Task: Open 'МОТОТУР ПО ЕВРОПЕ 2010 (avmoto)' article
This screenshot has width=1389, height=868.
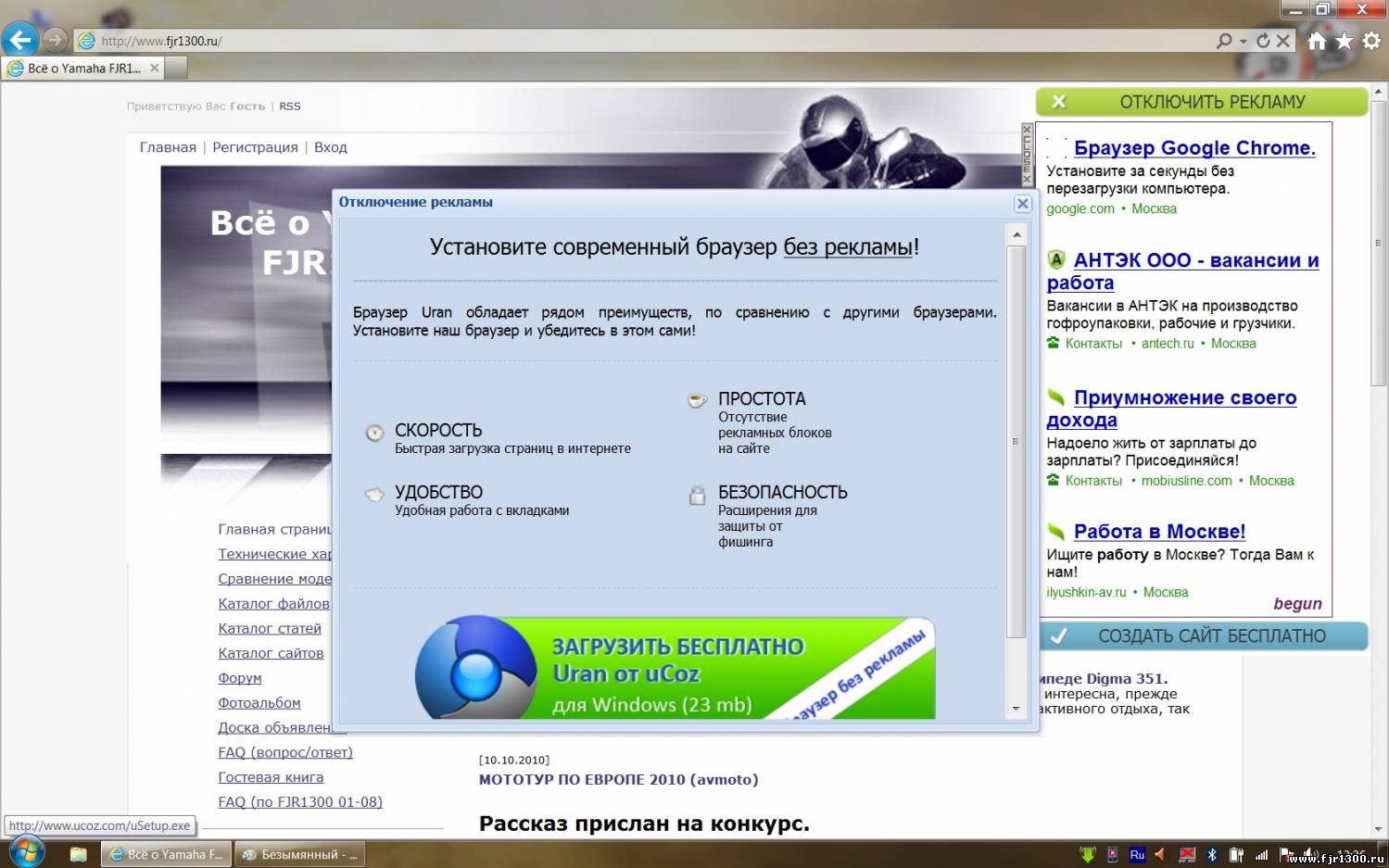Action: (x=618, y=780)
